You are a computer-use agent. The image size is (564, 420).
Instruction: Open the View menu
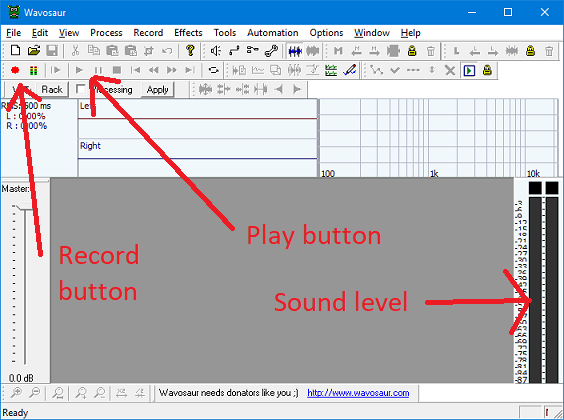(69, 33)
